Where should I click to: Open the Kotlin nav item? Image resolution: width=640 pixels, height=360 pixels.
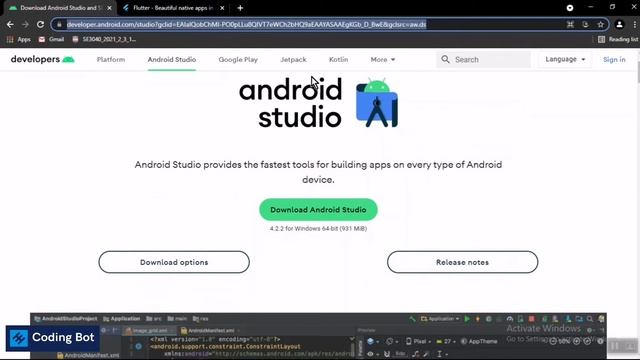[338, 60]
